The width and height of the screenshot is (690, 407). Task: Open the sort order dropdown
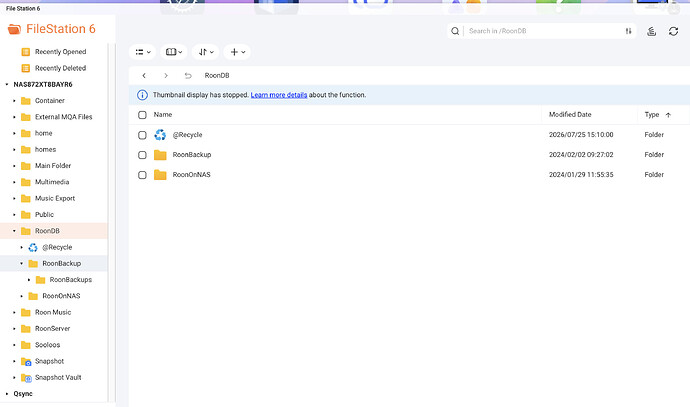pos(206,52)
